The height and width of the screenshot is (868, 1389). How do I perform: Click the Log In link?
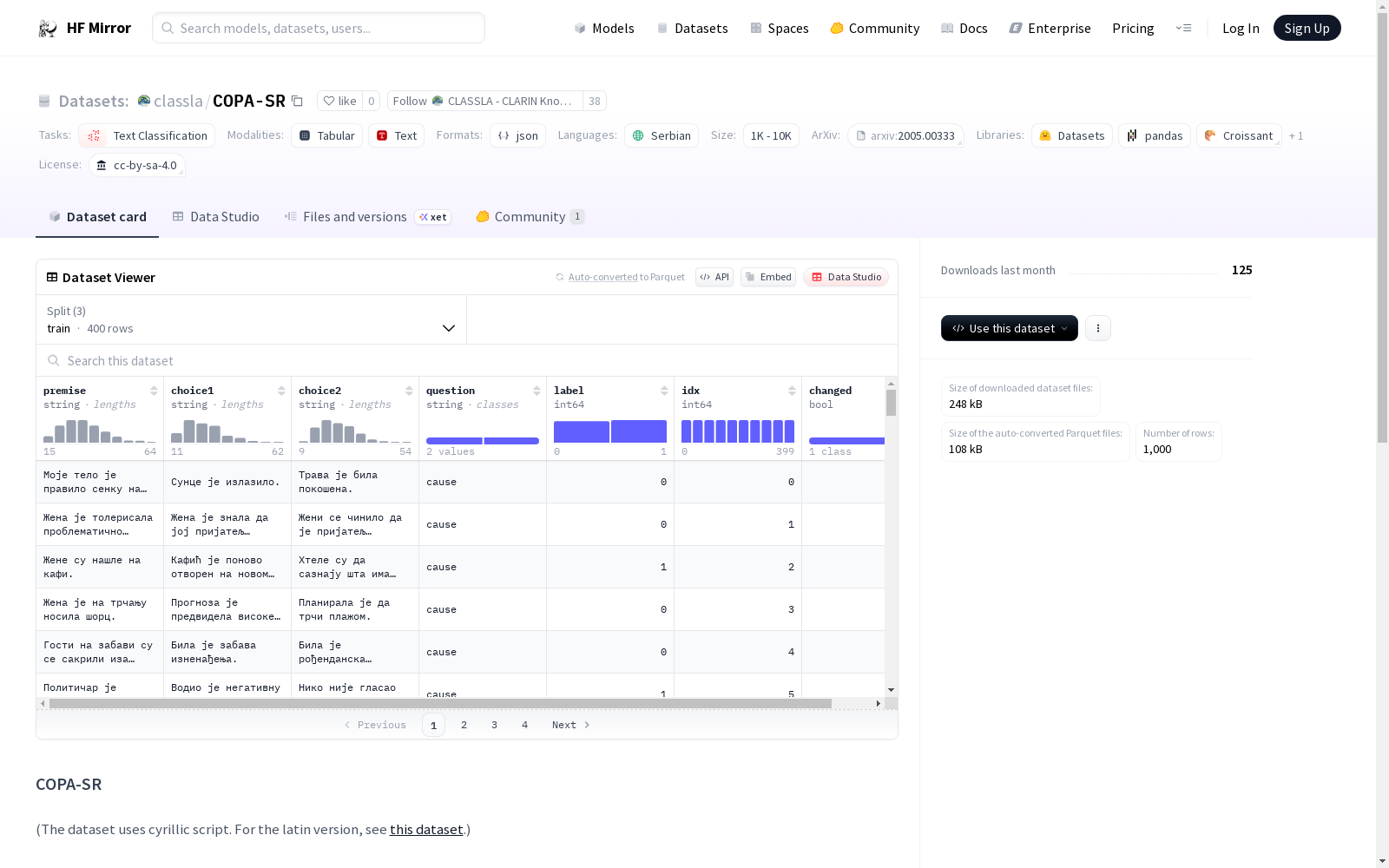pos(1241,28)
